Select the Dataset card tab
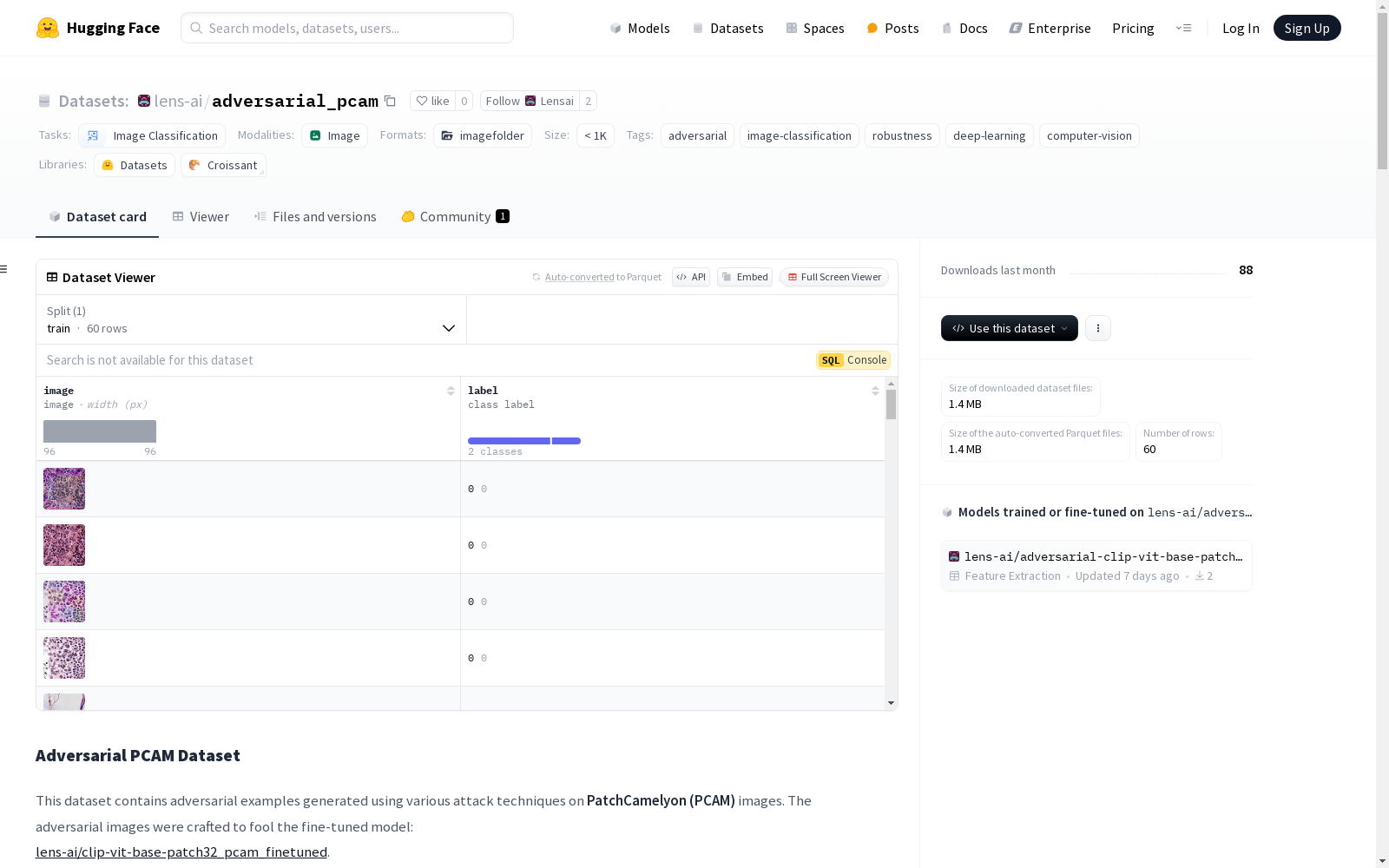Screen dimensions: 1389x868 (x=97, y=217)
